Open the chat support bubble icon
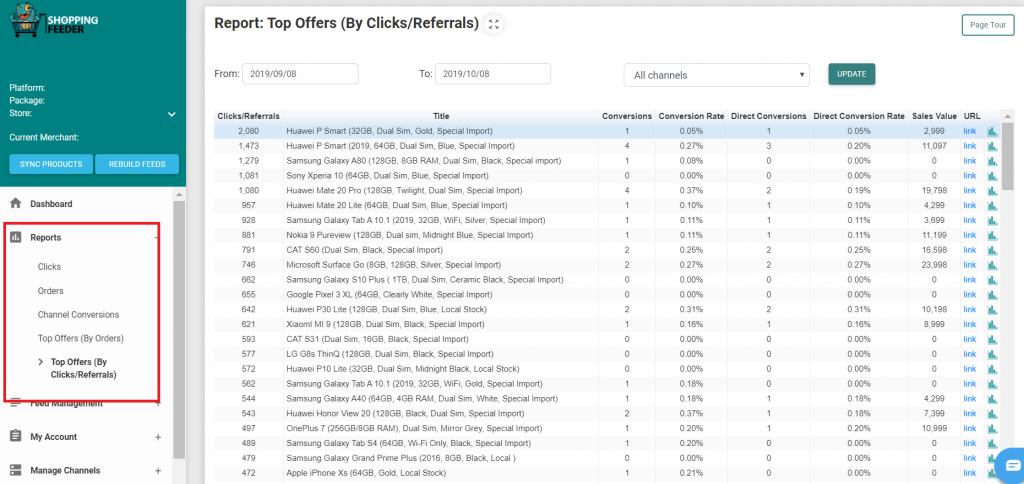1024x484 pixels. 1012,464
